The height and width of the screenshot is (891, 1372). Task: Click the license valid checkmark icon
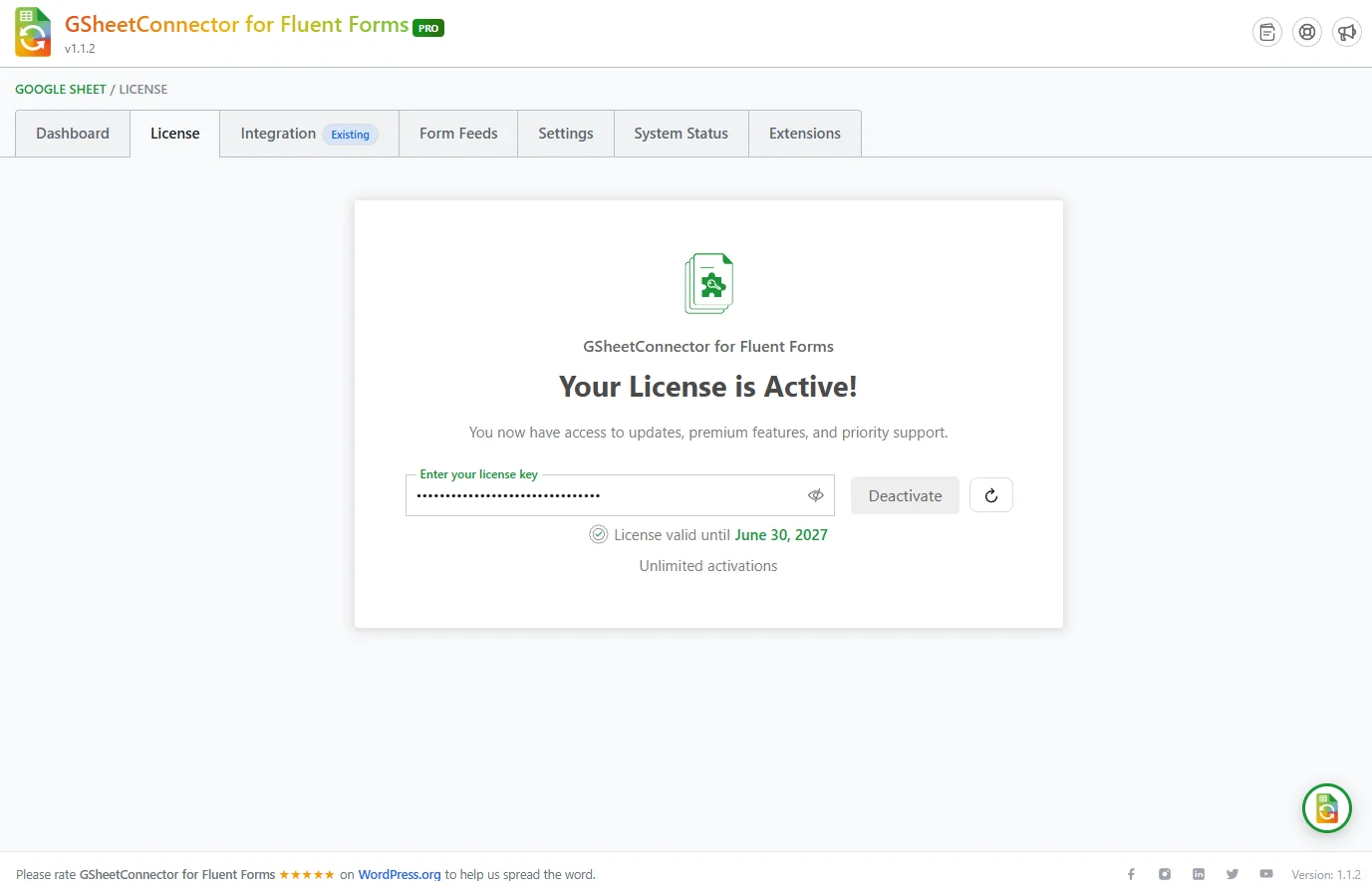pyautogui.click(x=598, y=534)
